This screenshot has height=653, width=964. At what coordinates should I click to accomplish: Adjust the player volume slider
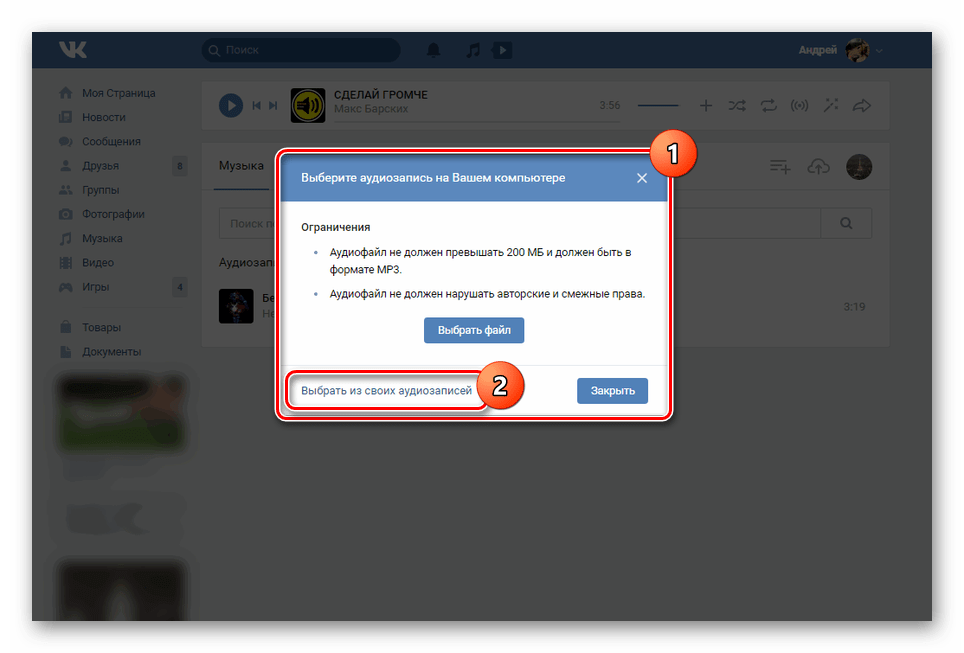(658, 106)
